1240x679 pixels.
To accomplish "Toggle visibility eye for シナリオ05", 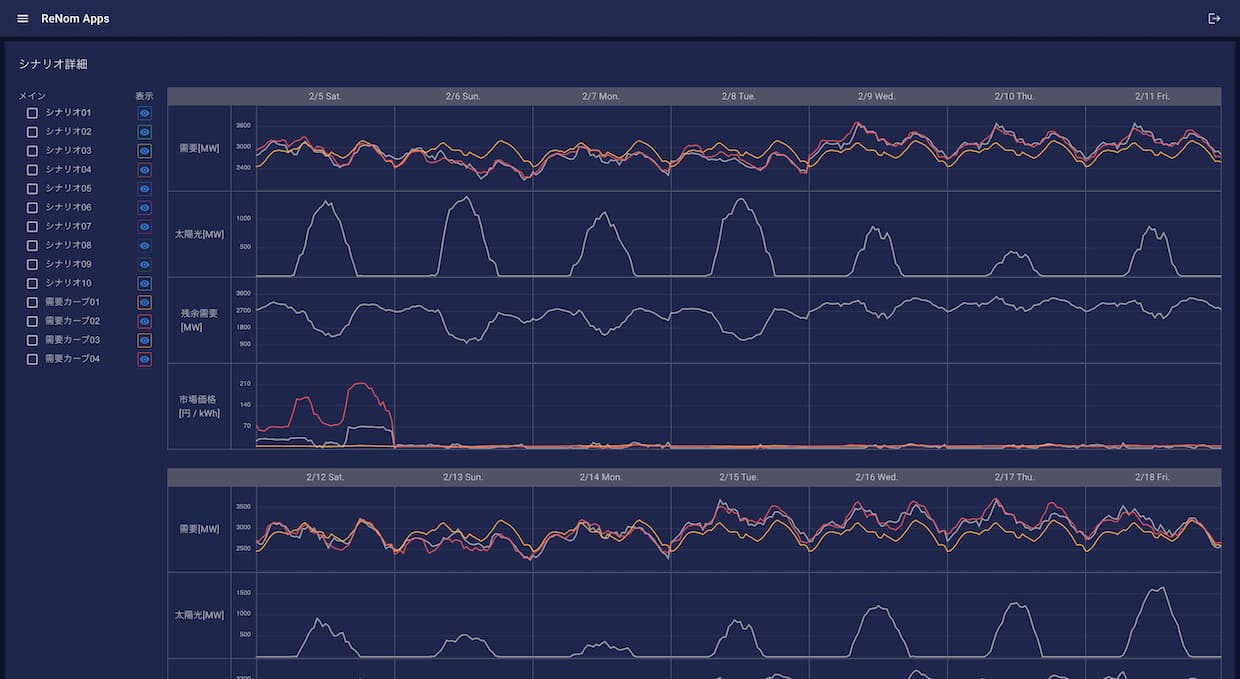I will tap(144, 189).
